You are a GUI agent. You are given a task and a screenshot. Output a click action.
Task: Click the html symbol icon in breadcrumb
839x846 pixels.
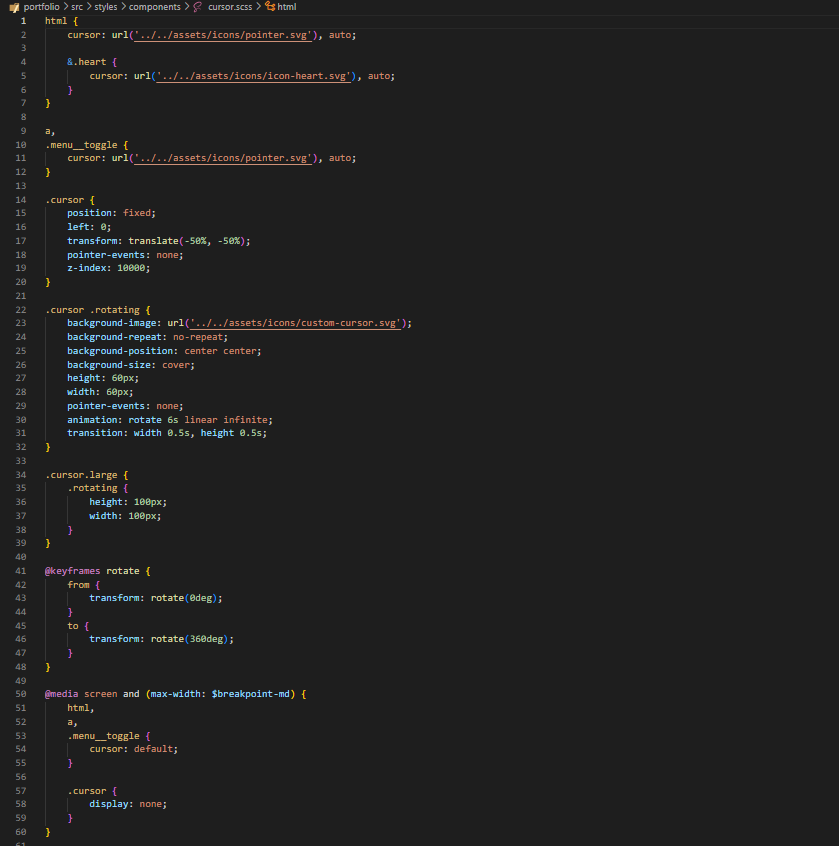pyautogui.click(x=270, y=7)
